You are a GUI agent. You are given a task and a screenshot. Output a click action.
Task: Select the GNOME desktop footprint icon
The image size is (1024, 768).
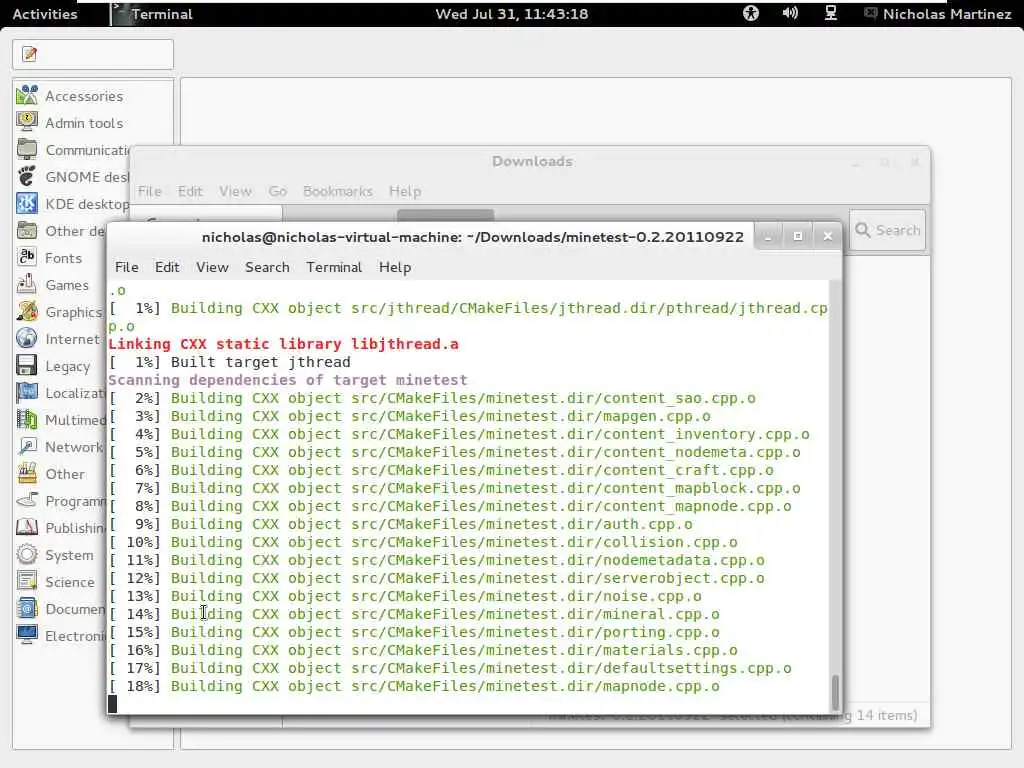pos(27,176)
